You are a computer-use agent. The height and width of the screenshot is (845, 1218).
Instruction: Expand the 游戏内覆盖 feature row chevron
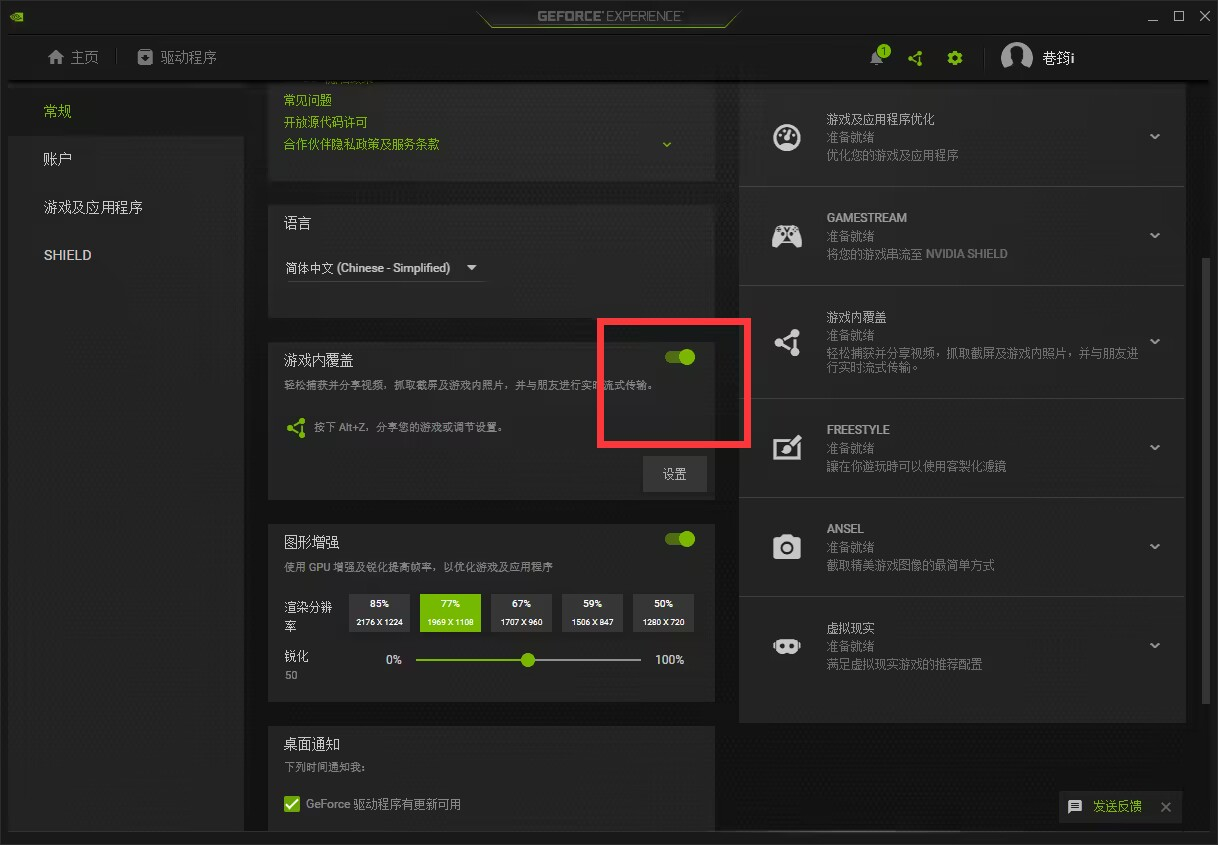pyautogui.click(x=1155, y=342)
